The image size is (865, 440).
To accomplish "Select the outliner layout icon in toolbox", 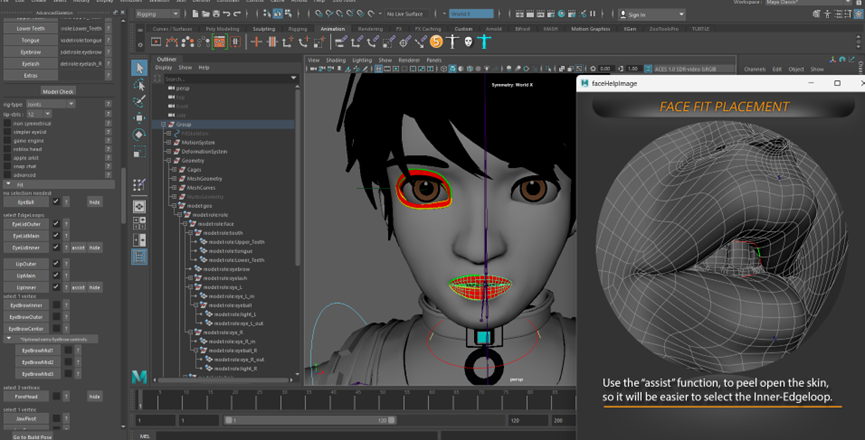I will (x=139, y=257).
